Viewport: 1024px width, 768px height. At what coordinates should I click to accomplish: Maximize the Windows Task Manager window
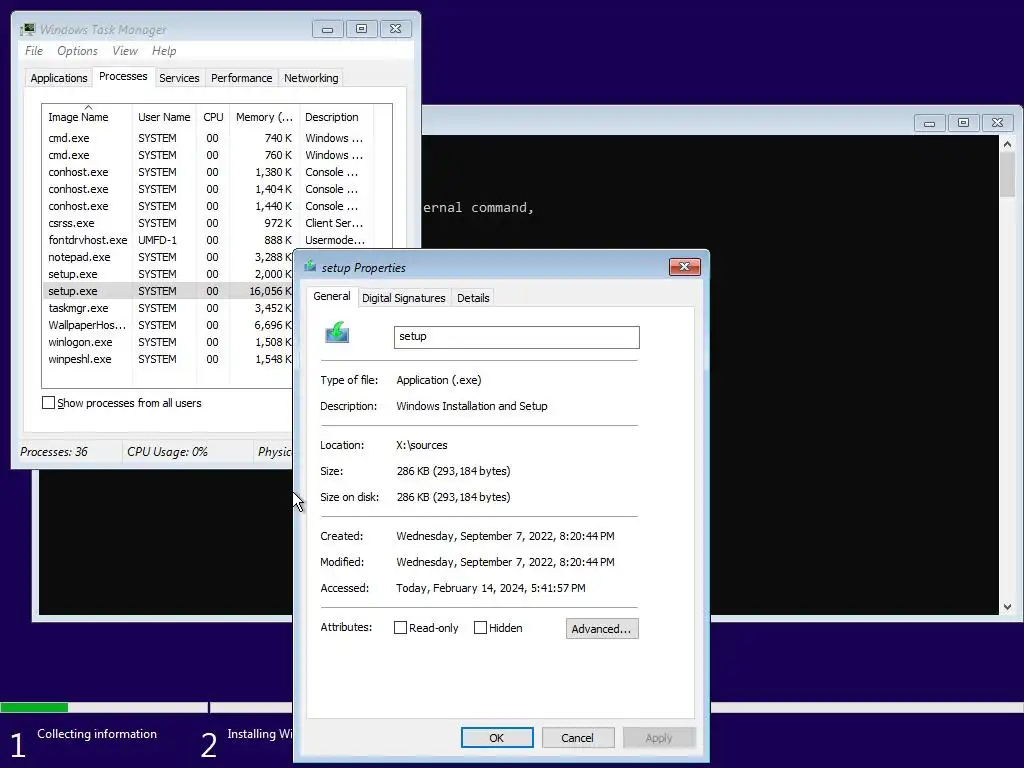coord(361,29)
